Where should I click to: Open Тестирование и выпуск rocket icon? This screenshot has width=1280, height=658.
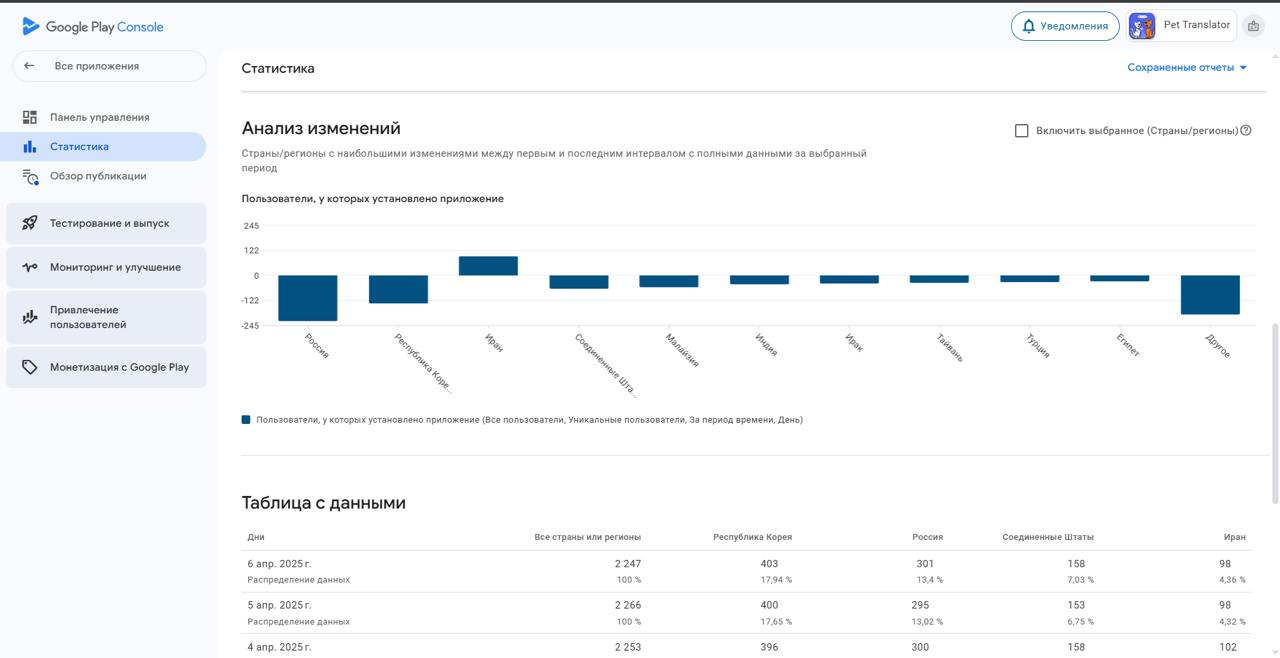[31, 222]
